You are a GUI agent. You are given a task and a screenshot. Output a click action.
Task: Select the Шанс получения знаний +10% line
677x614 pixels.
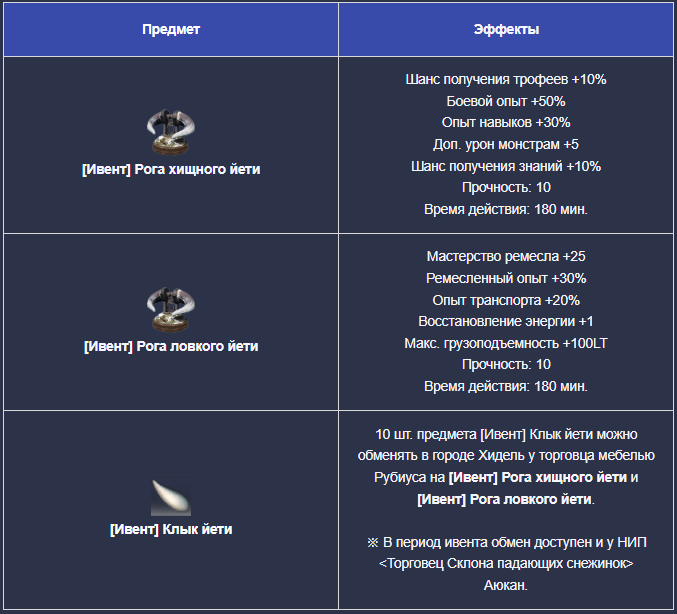(506, 166)
